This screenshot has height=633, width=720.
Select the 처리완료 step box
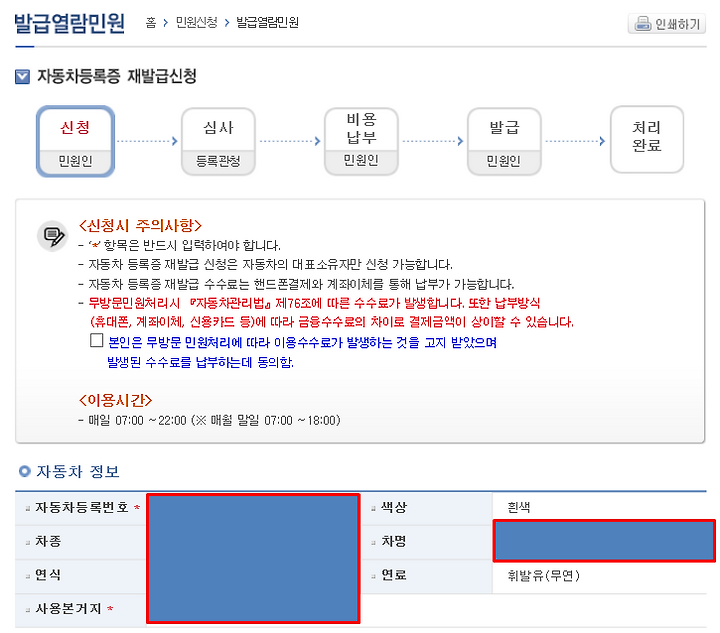(x=647, y=140)
